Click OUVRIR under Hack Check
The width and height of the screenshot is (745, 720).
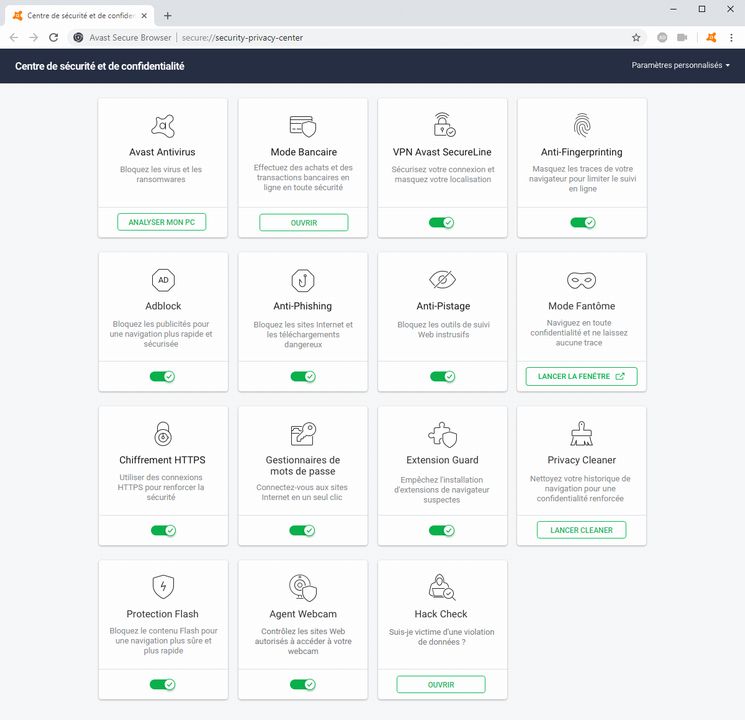(441, 684)
